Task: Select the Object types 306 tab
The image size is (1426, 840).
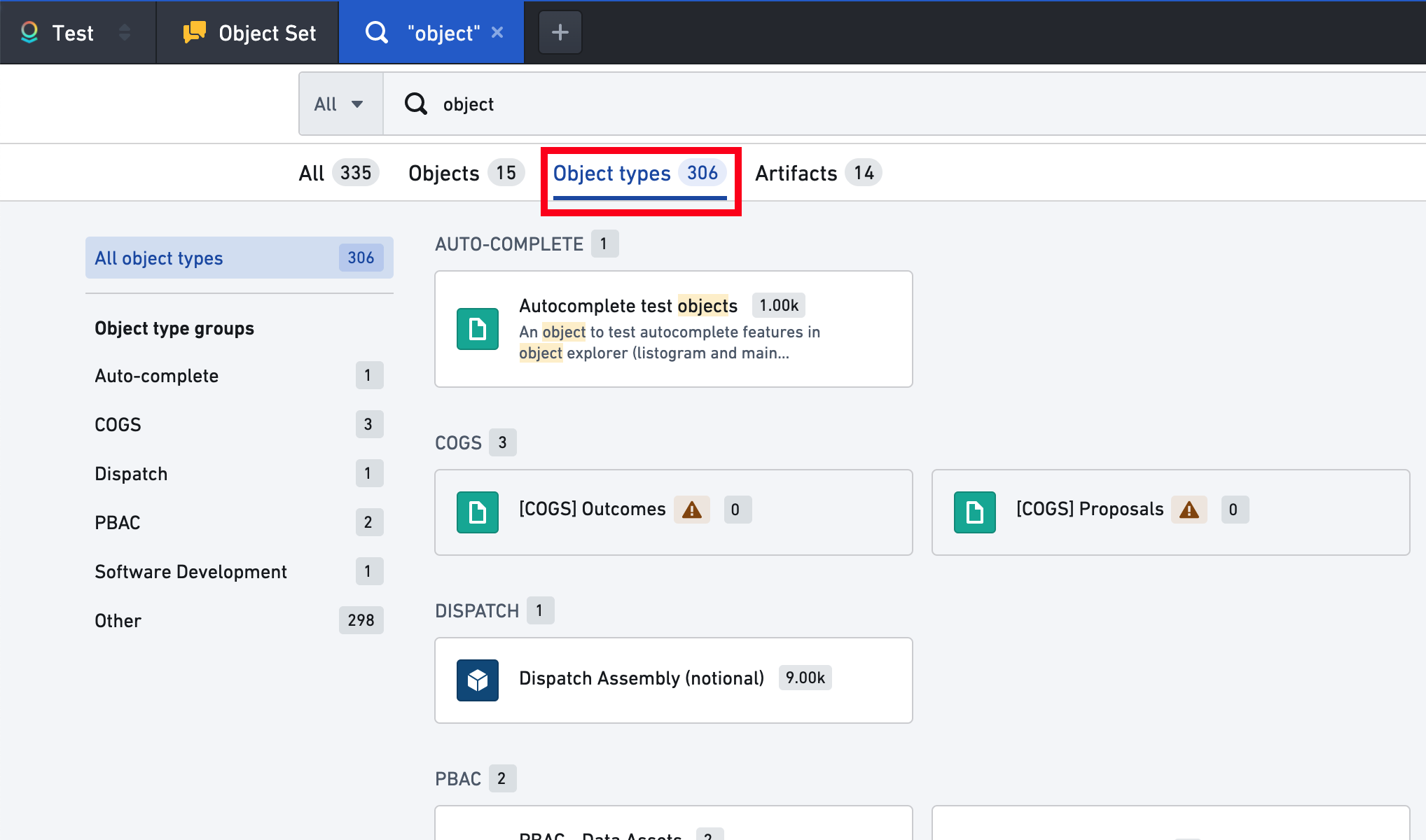Action: pyautogui.click(x=639, y=173)
